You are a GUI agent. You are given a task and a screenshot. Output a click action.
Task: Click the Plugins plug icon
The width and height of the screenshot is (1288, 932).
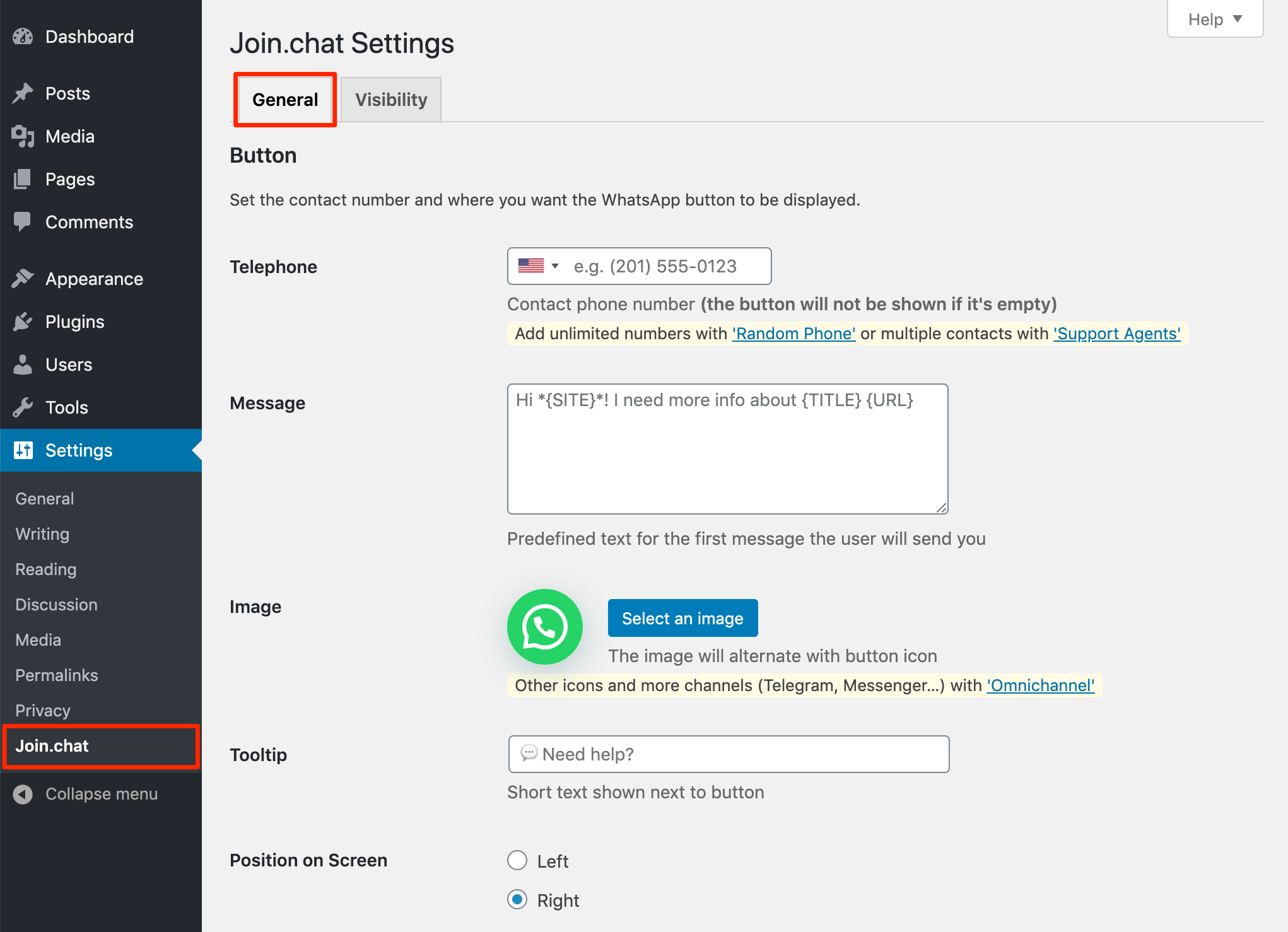[23, 322]
